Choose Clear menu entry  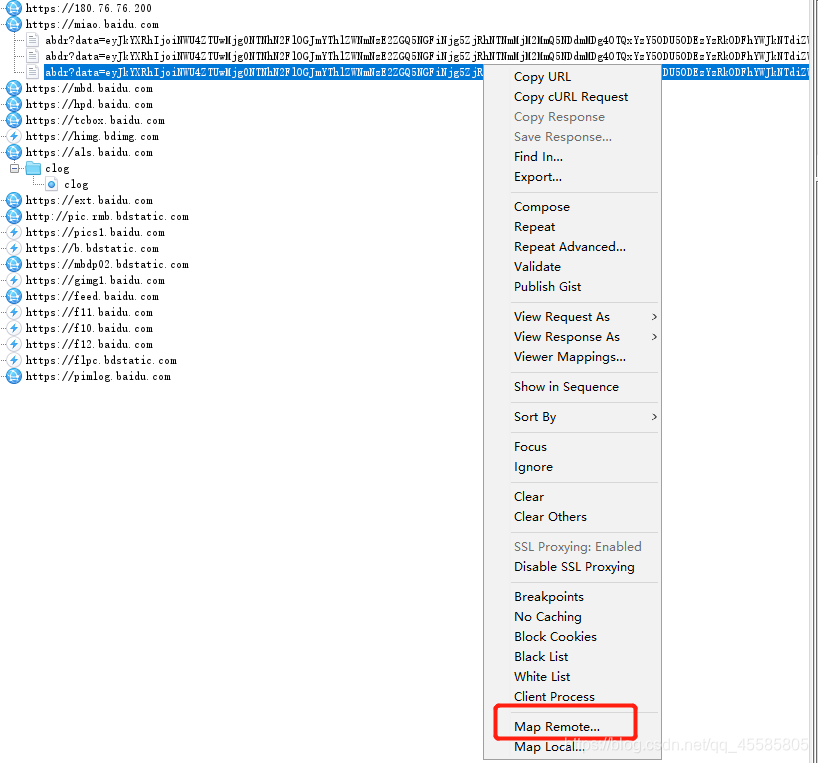[x=528, y=496]
